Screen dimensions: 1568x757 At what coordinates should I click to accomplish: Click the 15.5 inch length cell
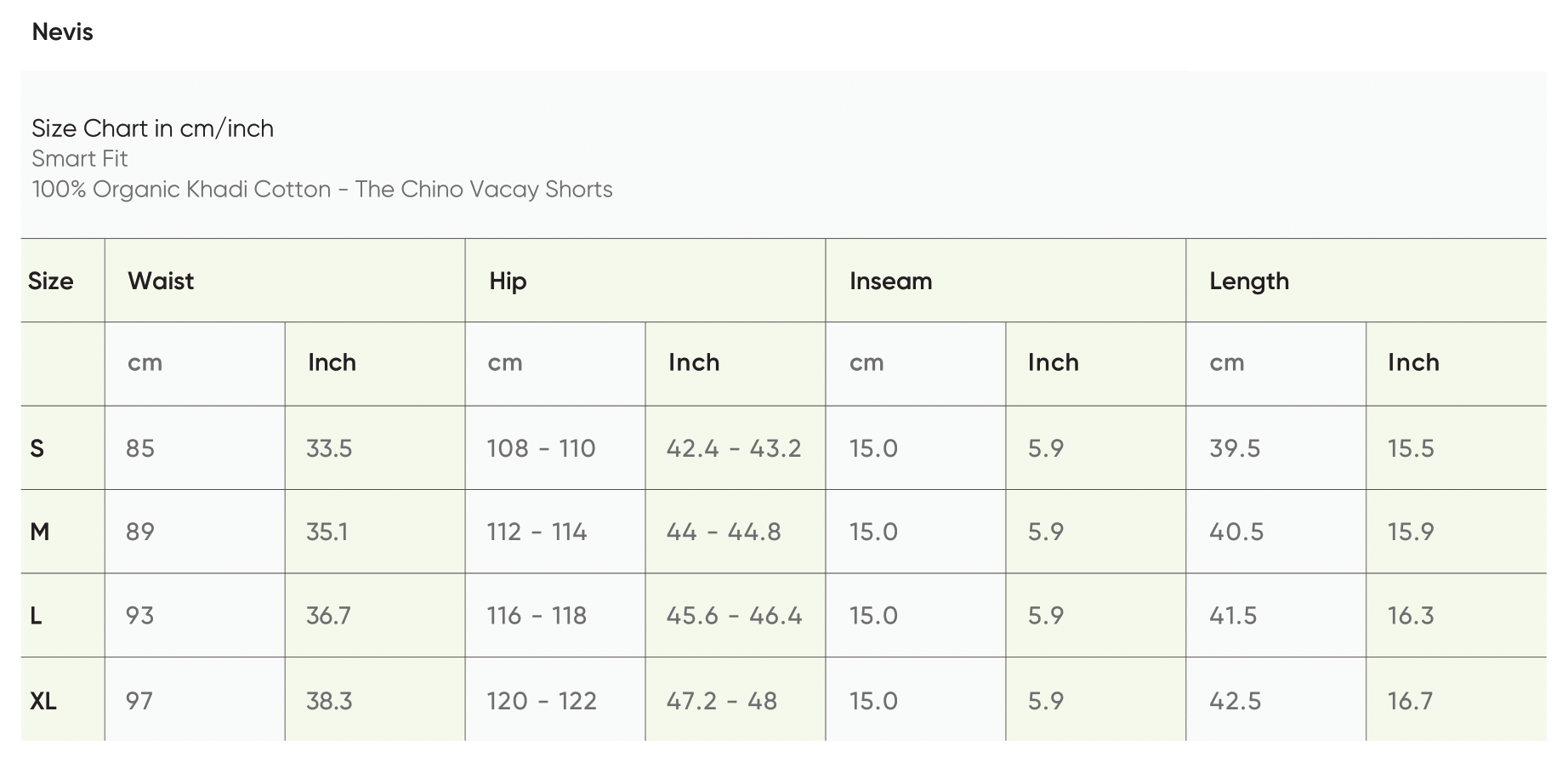coord(1411,449)
